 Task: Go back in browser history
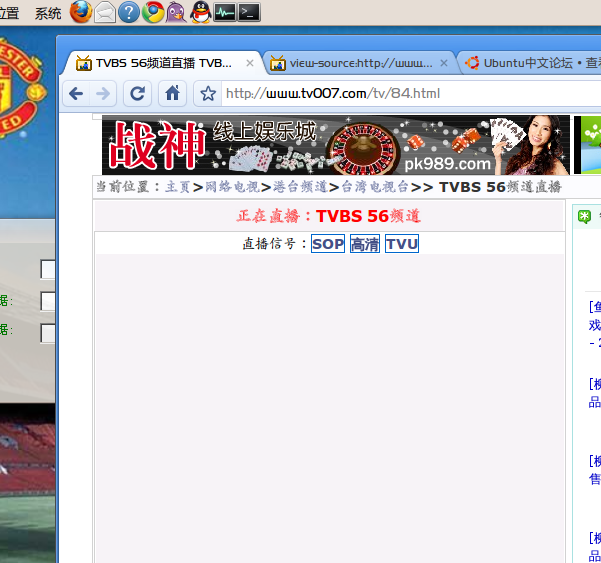point(76,94)
